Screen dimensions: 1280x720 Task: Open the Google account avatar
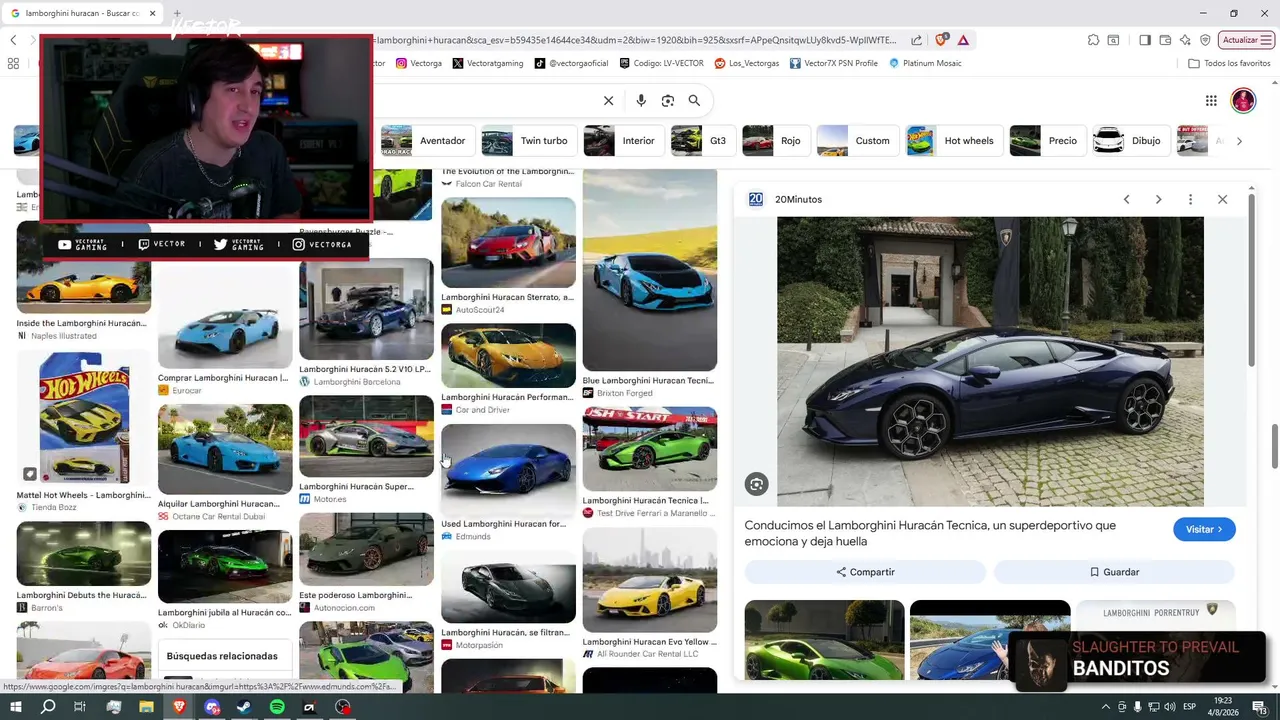pyautogui.click(x=1243, y=100)
